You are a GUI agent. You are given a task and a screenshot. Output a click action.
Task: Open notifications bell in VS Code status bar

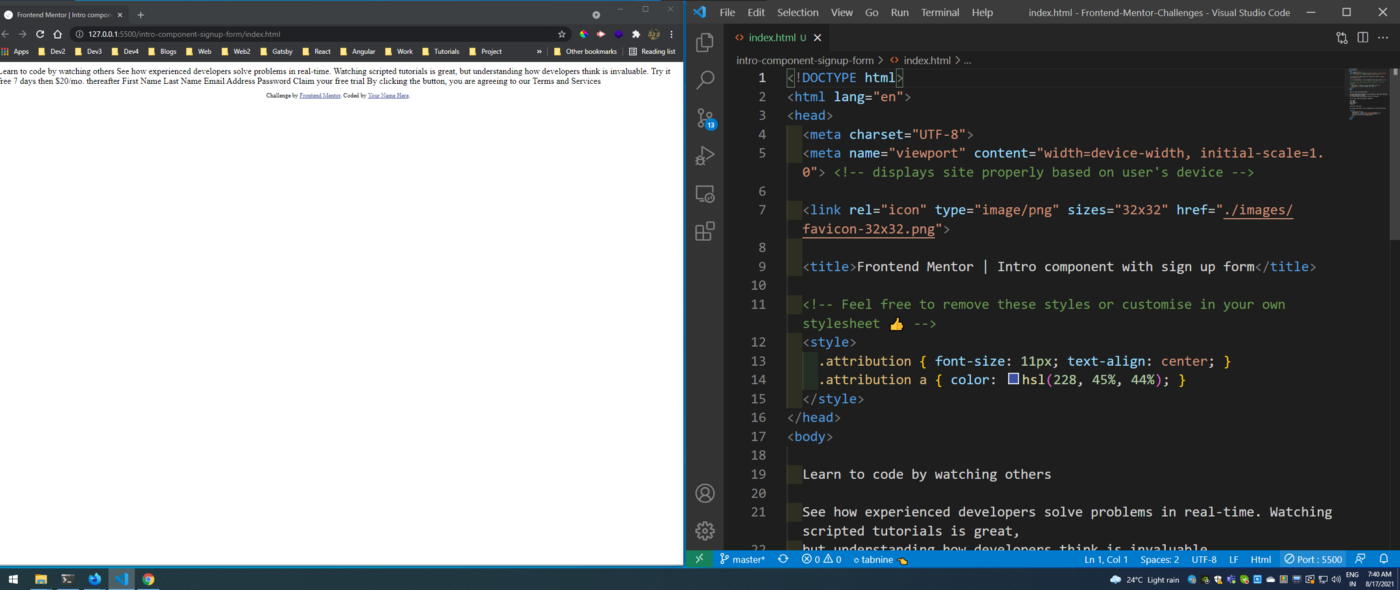pyautogui.click(x=1384, y=560)
